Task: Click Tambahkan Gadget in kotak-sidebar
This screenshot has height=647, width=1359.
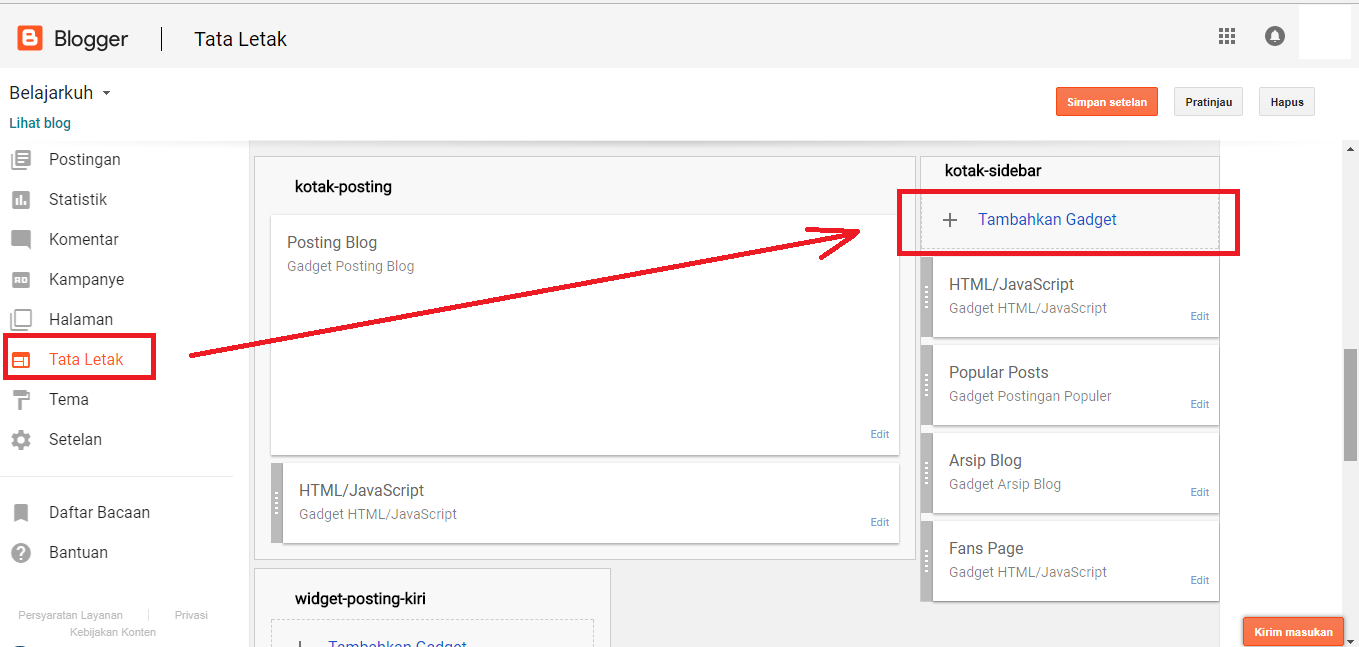Action: (x=1047, y=220)
